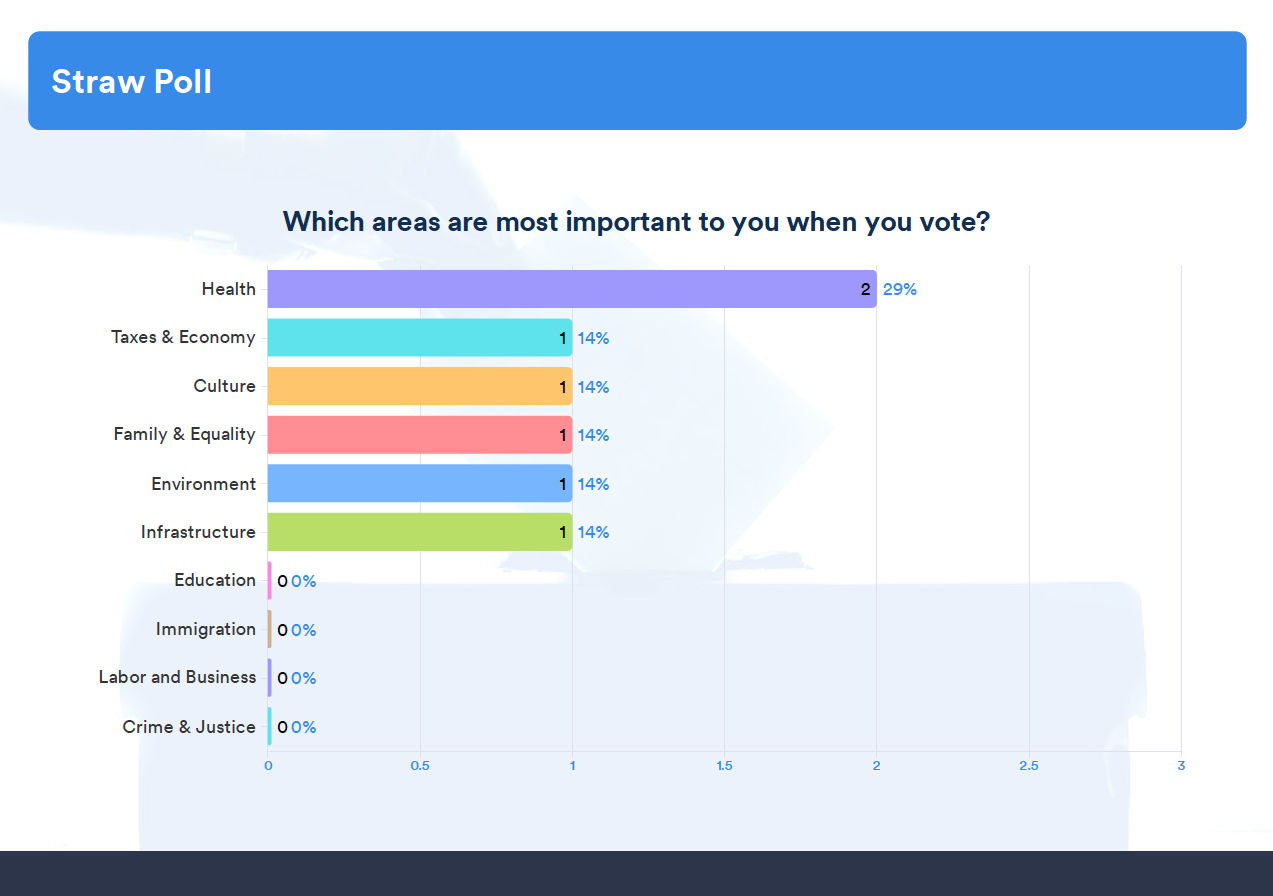
Task: Click the small magenta Education bar marker
Action: pyautogui.click(x=269, y=581)
